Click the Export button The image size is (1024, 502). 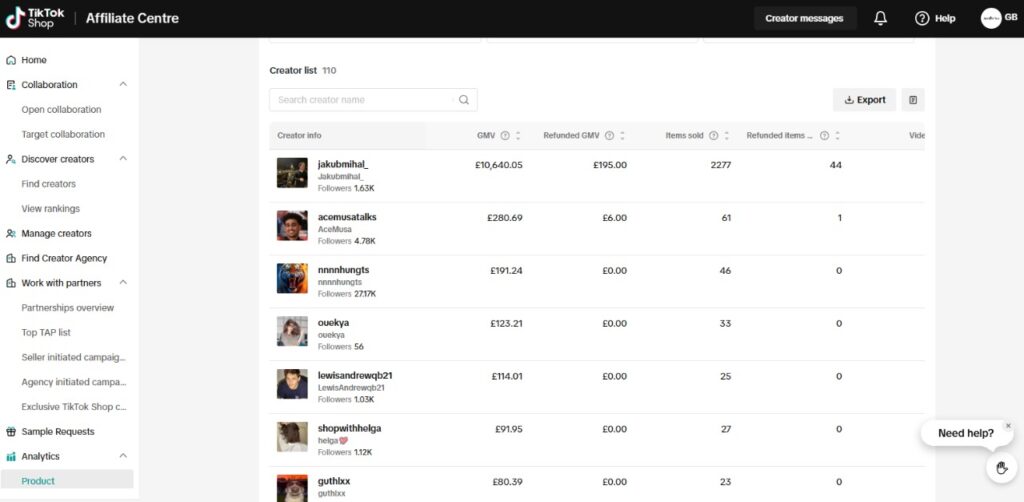(865, 100)
